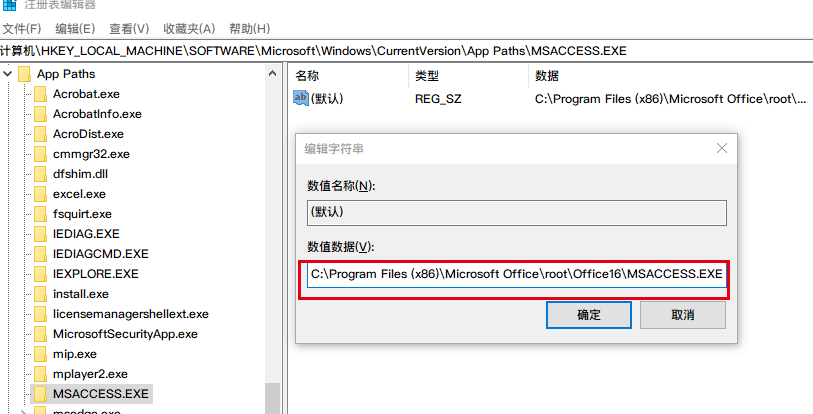Viewport: 813px width, 414px height.
Task: Click the mplayer2.exe tree label
Action: pyautogui.click(x=90, y=374)
